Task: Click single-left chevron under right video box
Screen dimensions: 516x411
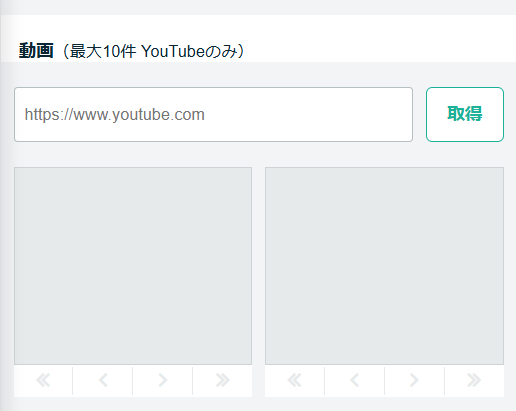Action: pos(355,380)
